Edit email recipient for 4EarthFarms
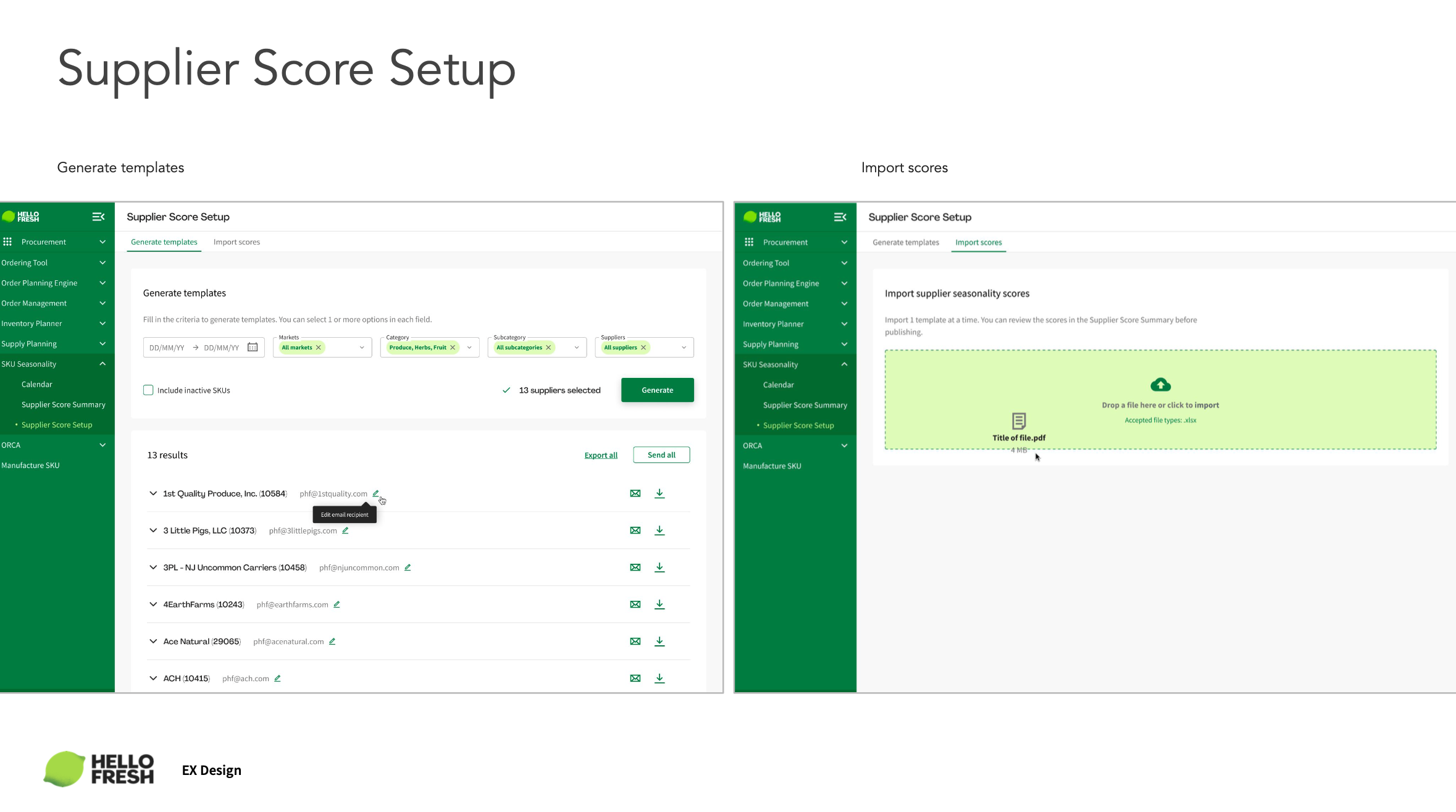This screenshot has width=1456, height=812. [337, 605]
